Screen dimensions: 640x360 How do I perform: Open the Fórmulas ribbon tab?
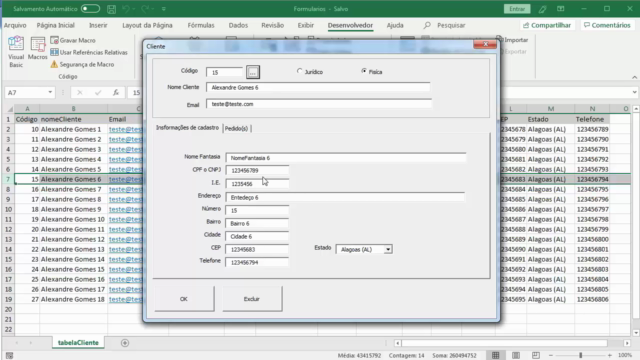point(201,25)
